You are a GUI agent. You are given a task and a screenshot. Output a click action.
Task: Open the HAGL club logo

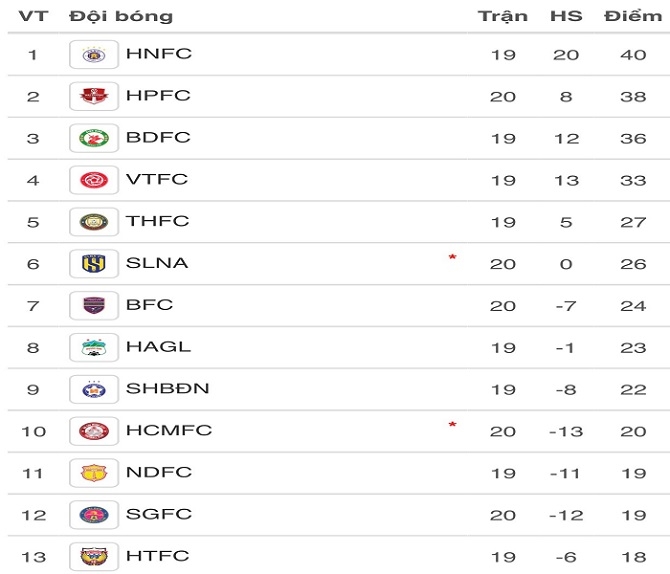click(x=94, y=347)
